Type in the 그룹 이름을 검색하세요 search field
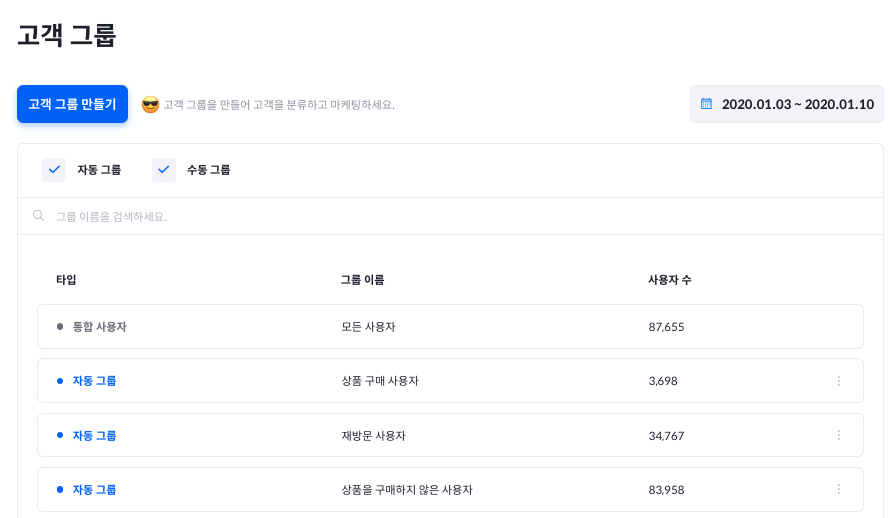Screen dimensions: 892x518 [300, 216]
